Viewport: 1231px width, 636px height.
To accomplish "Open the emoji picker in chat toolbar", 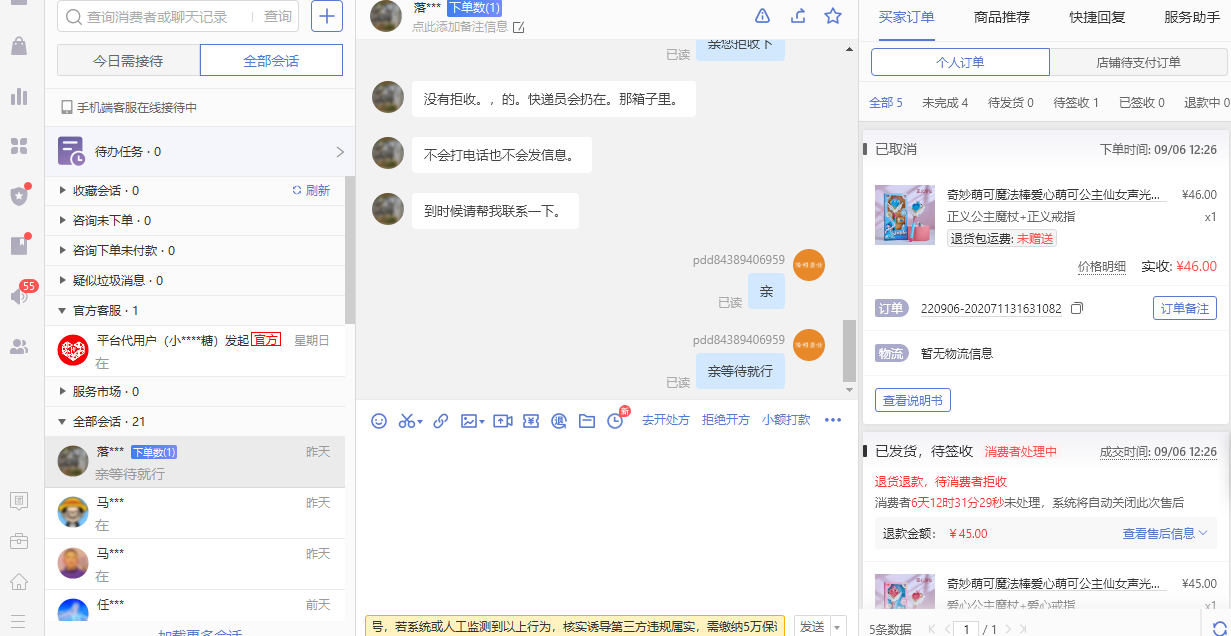I will coord(379,421).
